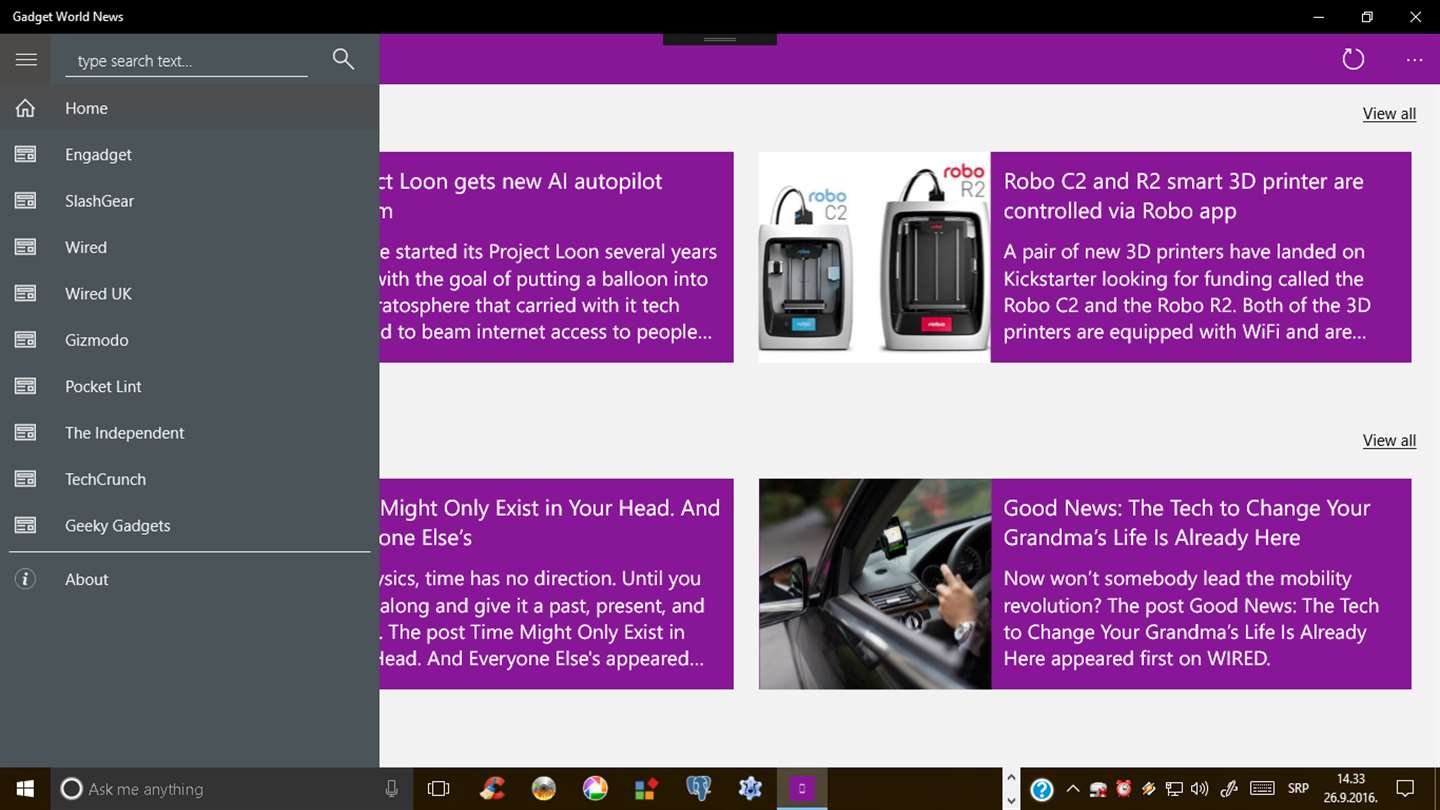This screenshot has width=1440, height=810.
Task: Click the news icon beside Geeky Gadgets
Action: tap(26, 525)
